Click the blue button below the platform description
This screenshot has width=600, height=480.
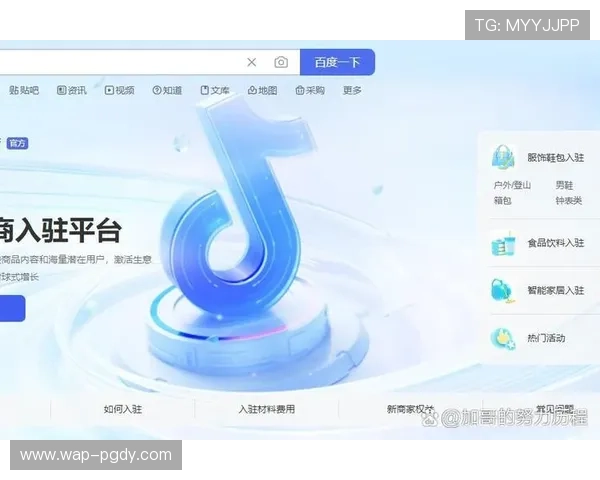click(x=12, y=308)
